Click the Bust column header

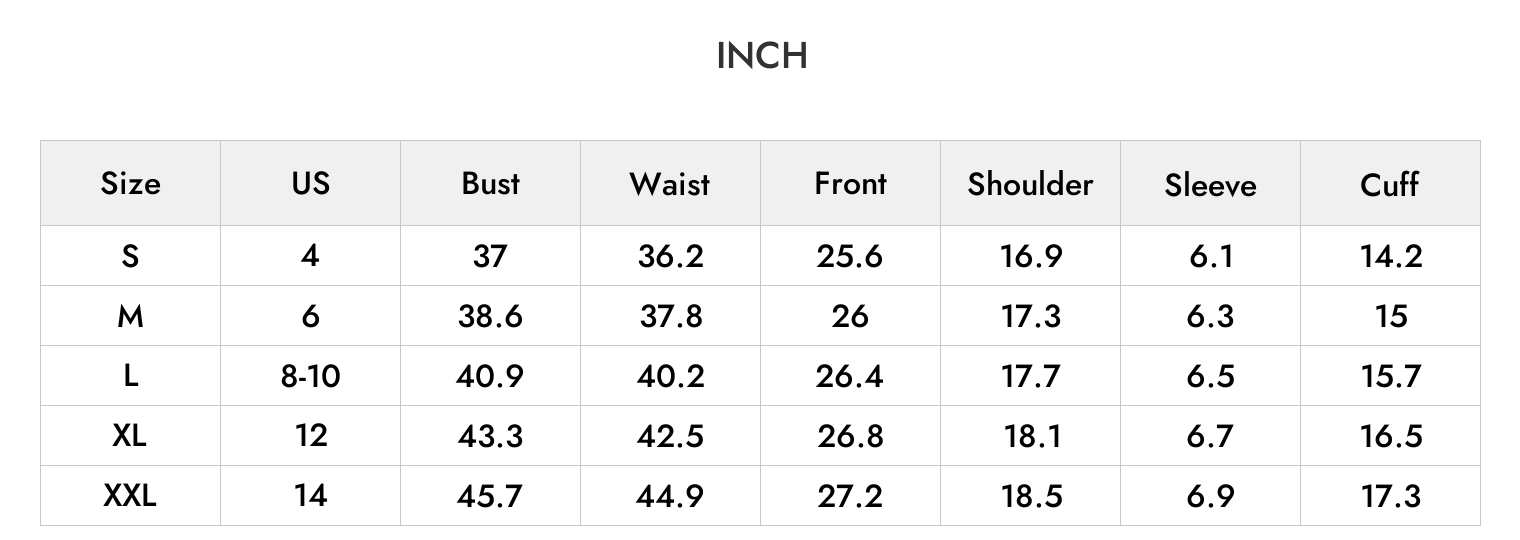click(x=490, y=184)
